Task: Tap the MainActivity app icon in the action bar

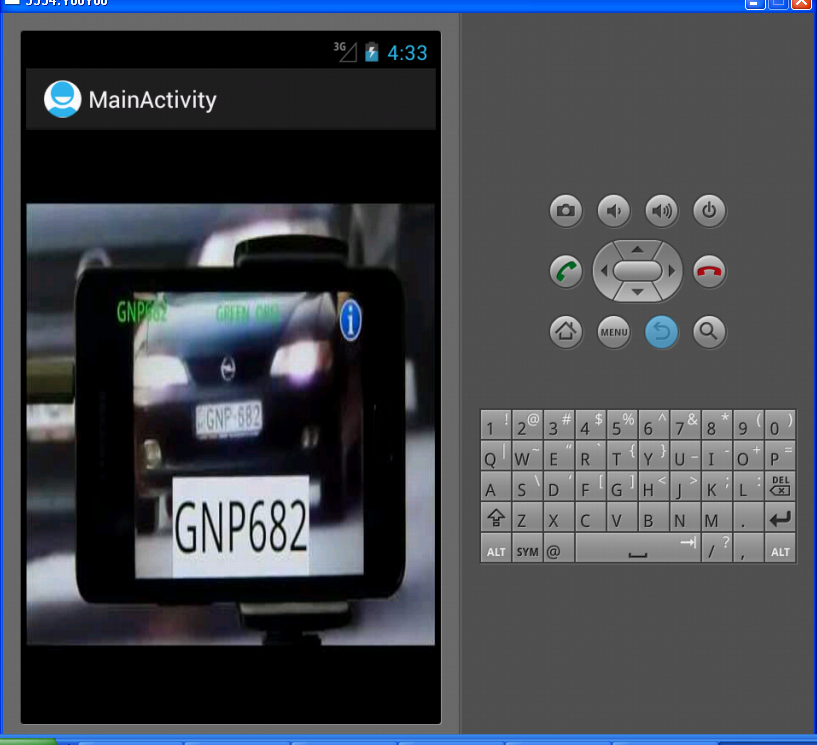Action: click(x=62, y=99)
